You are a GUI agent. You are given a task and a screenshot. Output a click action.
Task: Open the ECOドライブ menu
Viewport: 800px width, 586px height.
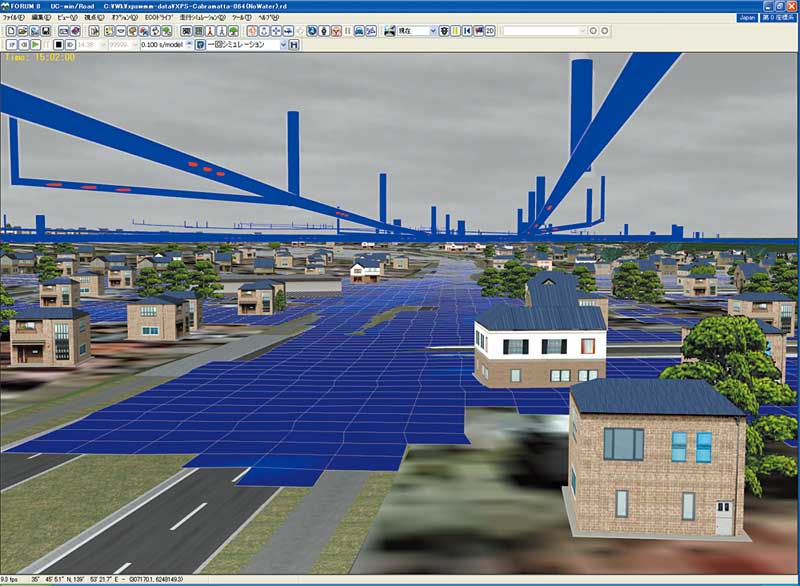(159, 17)
